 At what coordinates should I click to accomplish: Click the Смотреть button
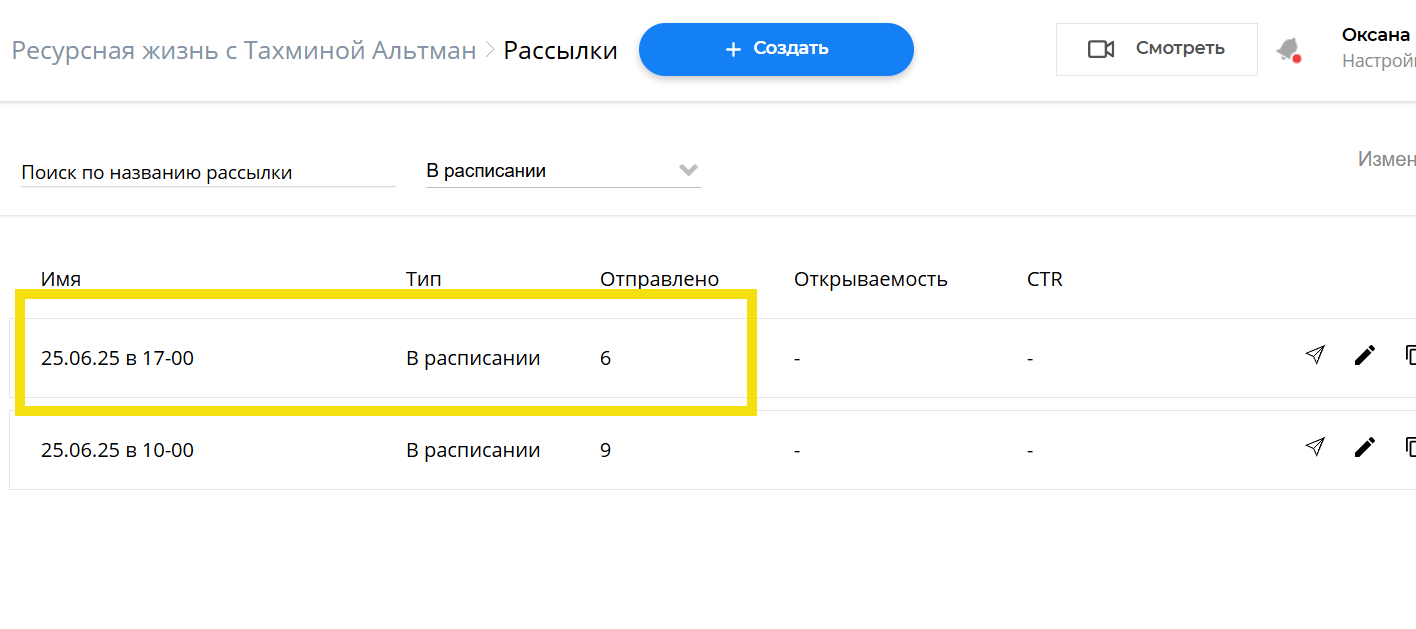1157,49
